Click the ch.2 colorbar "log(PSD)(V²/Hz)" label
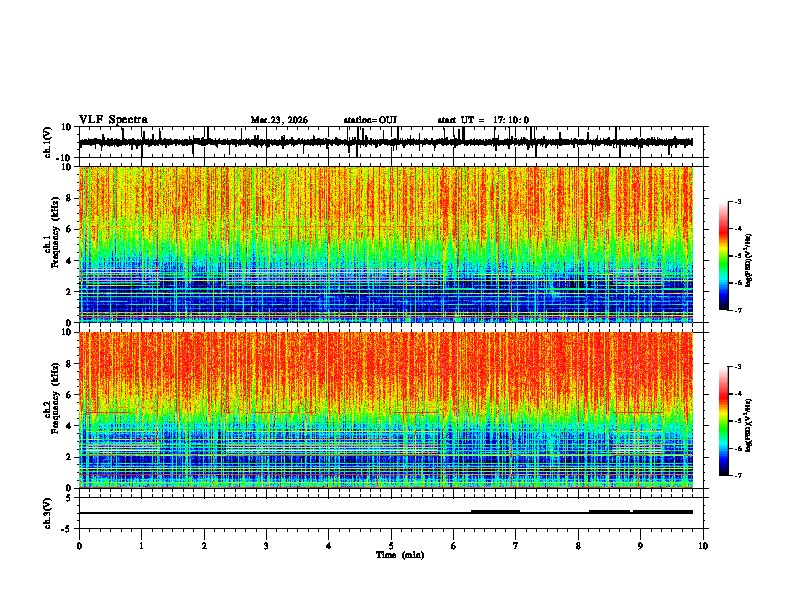The height and width of the screenshot is (612, 792). tap(749, 425)
